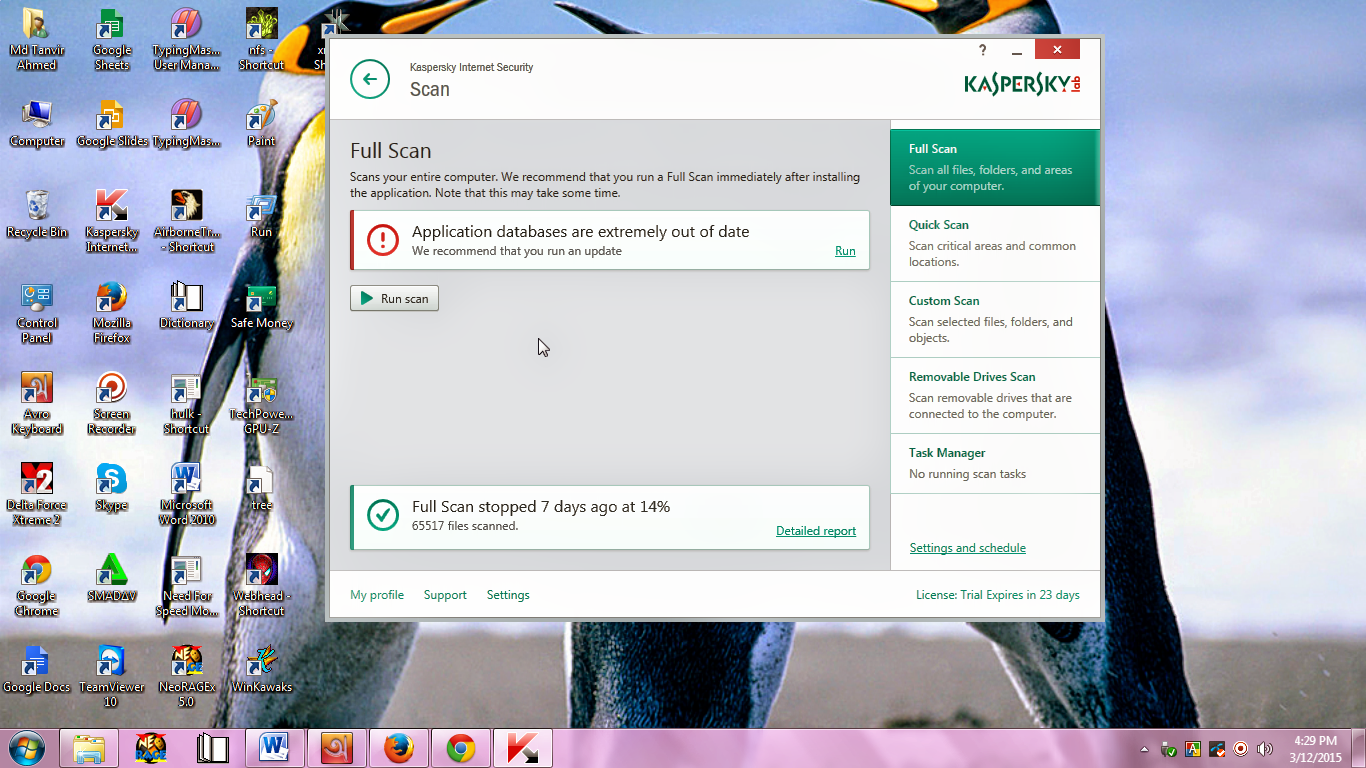
Task: Open Chrome from the taskbar
Action: 461,748
